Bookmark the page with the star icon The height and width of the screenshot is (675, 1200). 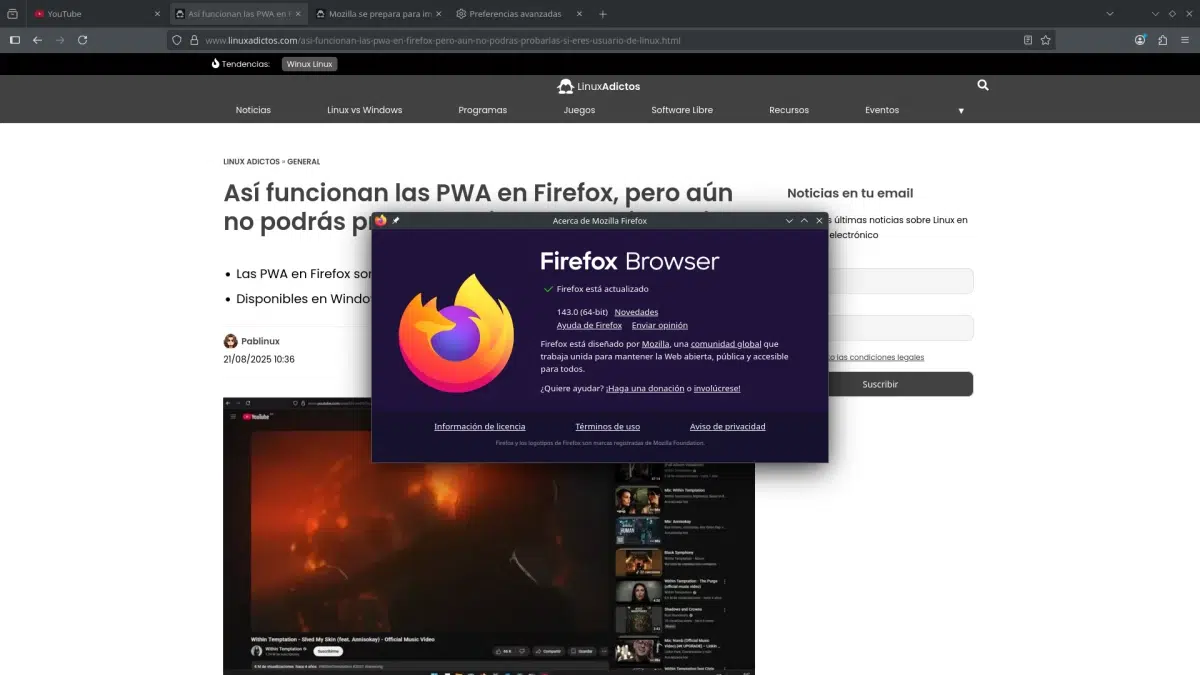1046,40
